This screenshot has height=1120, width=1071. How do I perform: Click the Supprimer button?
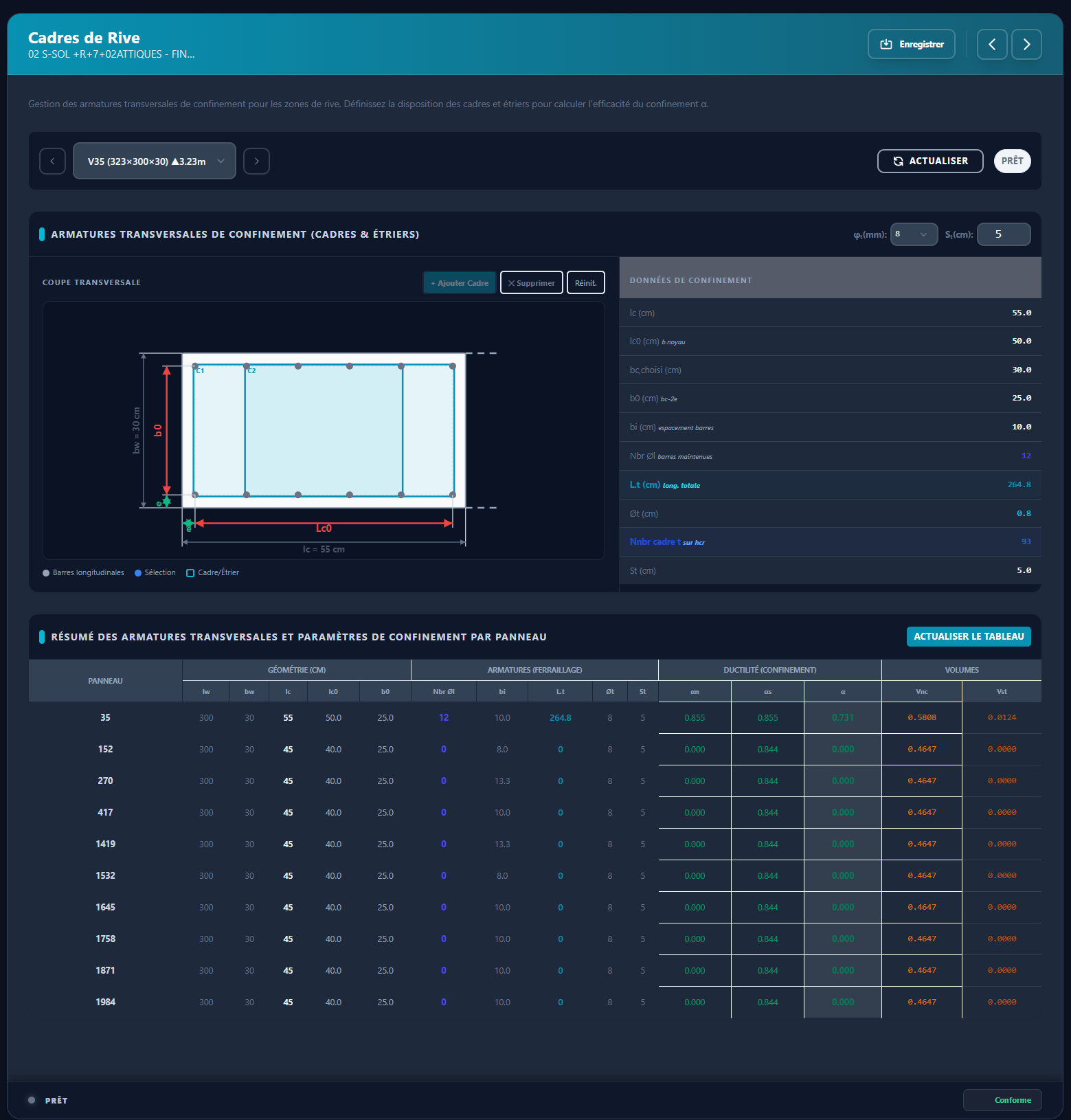pos(532,282)
